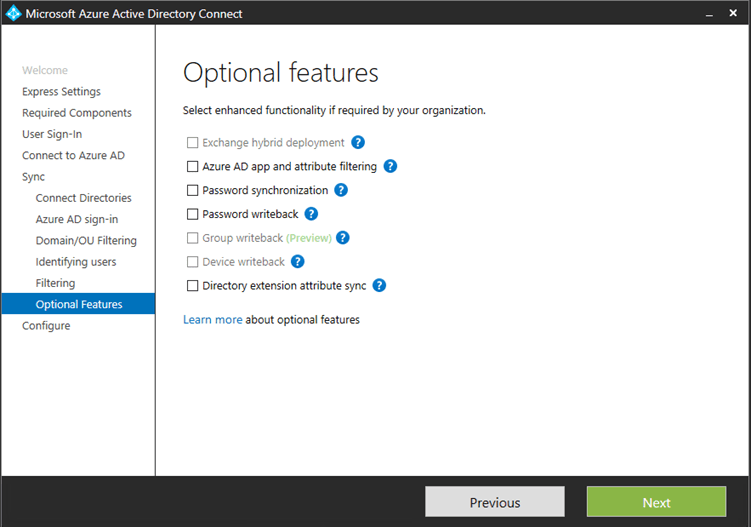Show help for Password synchronization
The height and width of the screenshot is (527, 751).
[x=341, y=190]
